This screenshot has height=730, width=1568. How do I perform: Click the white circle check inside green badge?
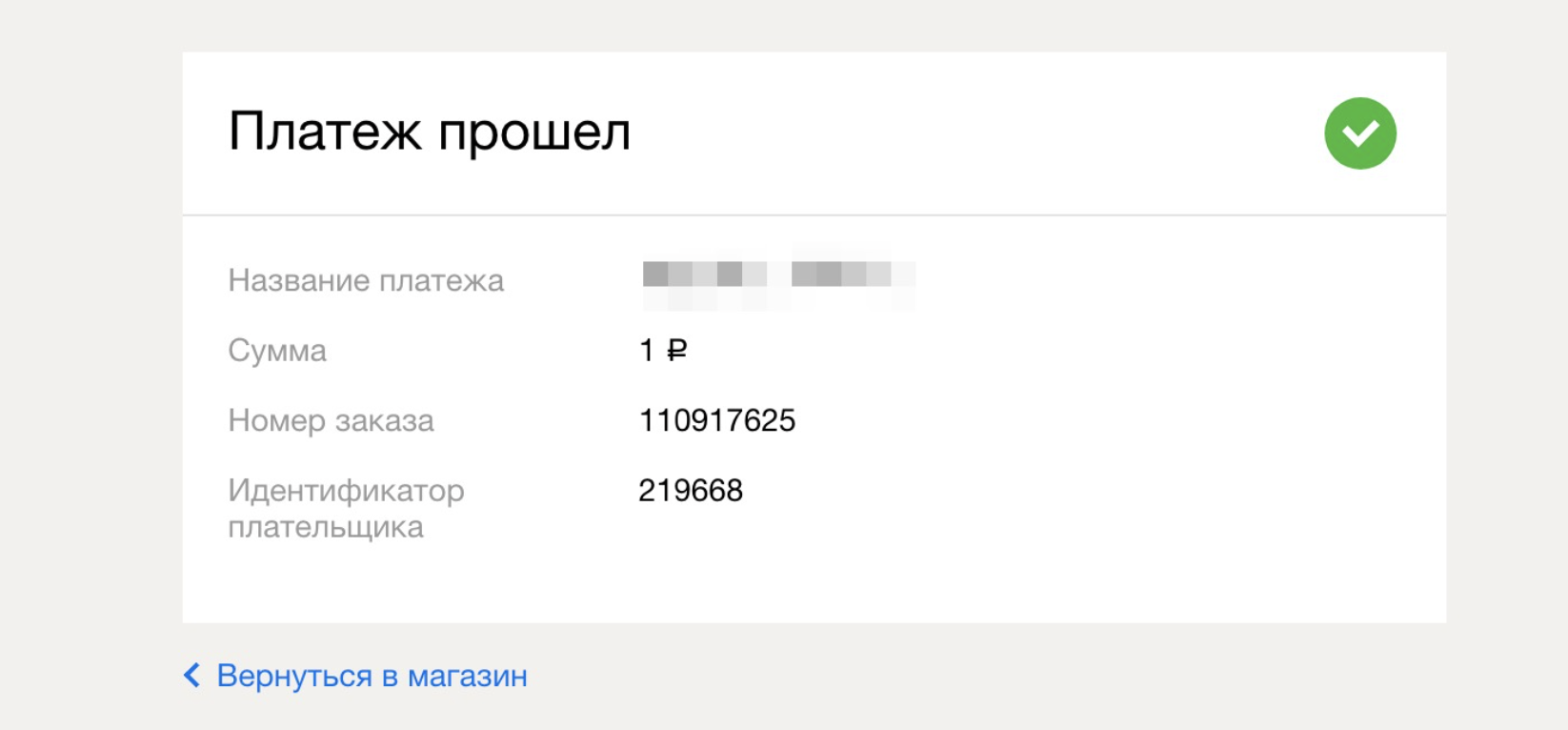pos(1360,132)
